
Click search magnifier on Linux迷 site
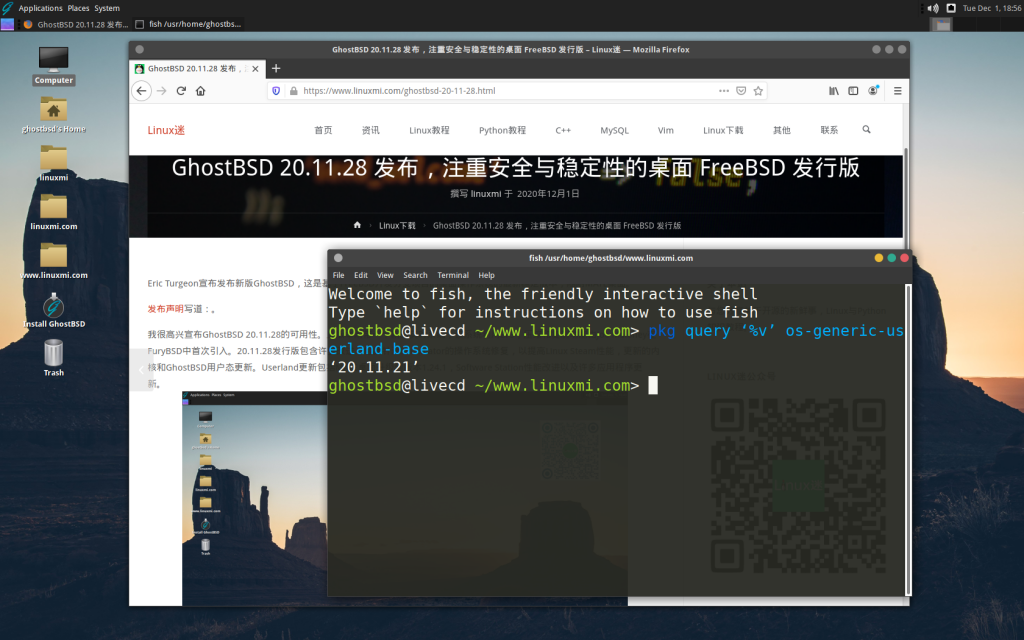click(x=867, y=129)
